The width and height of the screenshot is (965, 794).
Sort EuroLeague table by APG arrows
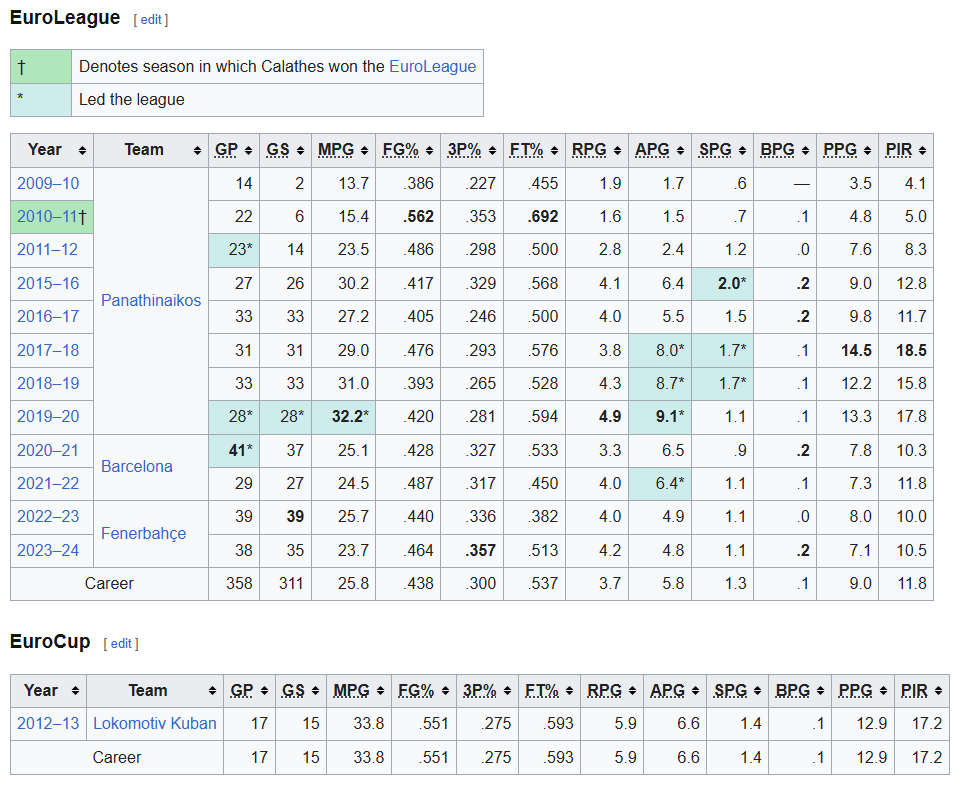tap(680, 151)
